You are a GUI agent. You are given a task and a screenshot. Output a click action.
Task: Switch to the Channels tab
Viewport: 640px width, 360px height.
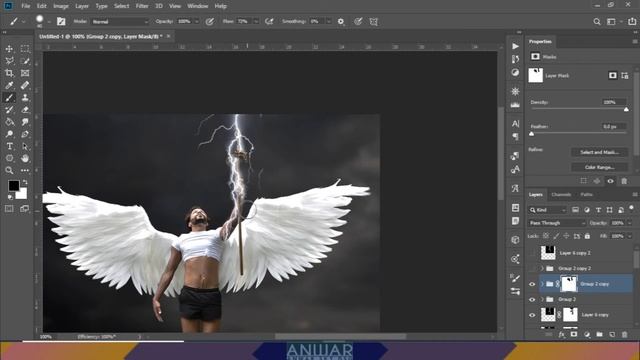(x=561, y=195)
